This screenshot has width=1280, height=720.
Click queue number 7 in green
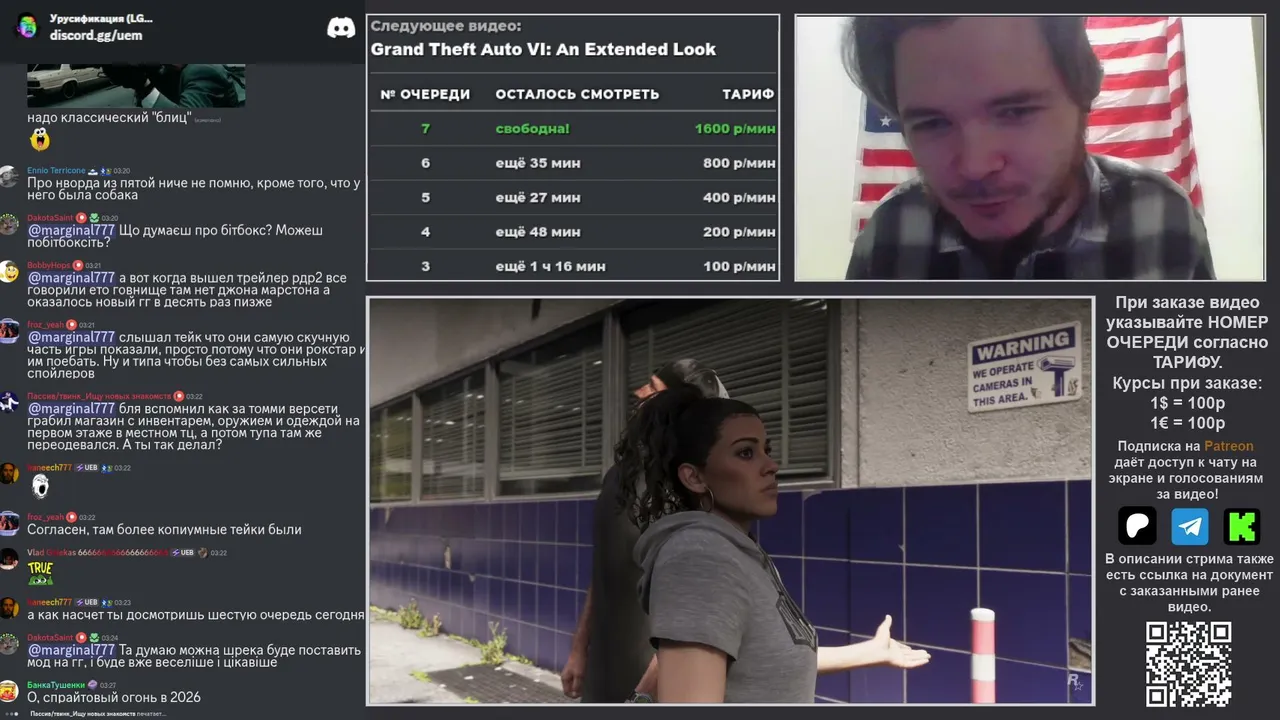pos(425,129)
